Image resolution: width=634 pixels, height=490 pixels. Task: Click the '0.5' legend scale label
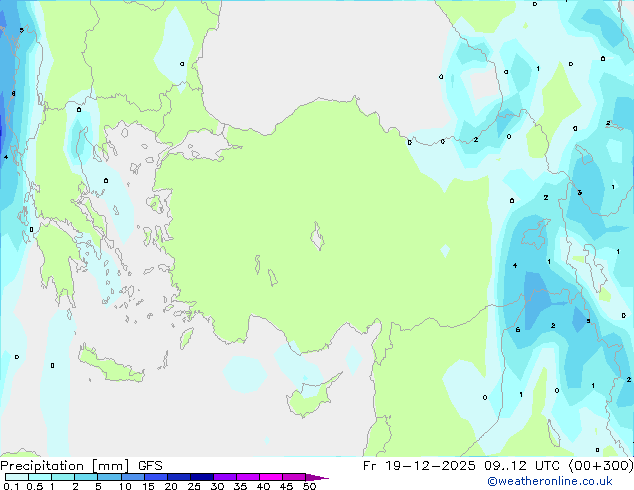point(35,486)
